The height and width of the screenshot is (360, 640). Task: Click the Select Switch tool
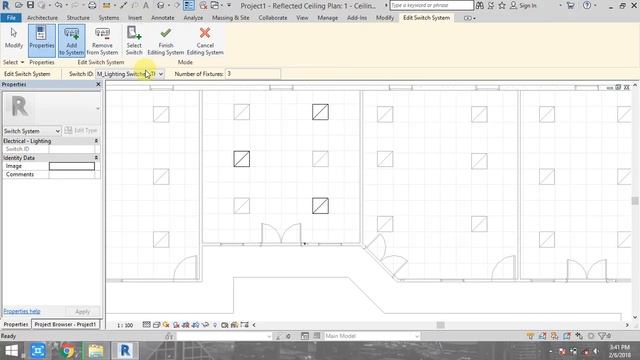point(134,40)
